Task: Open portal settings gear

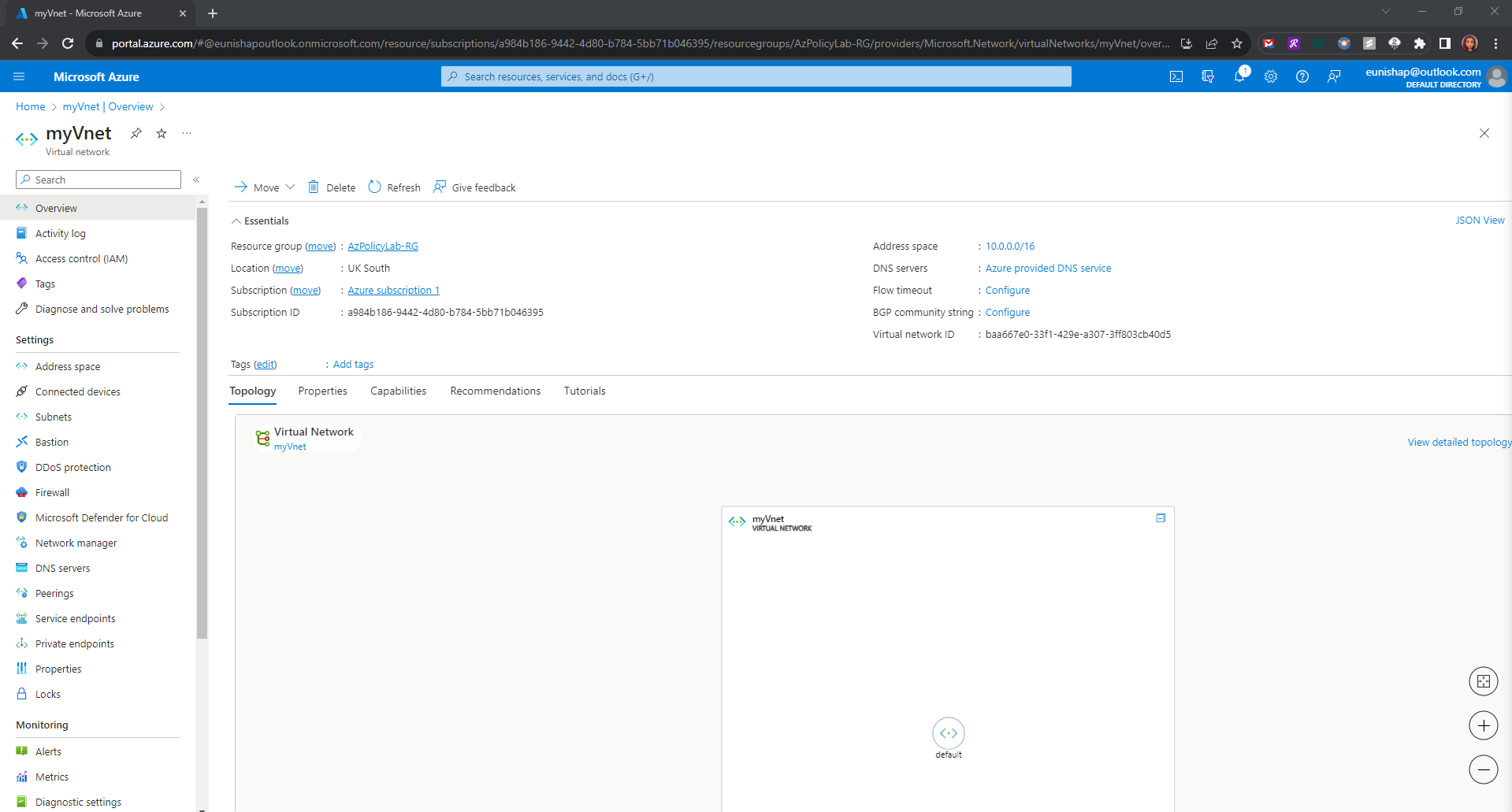Action: click(x=1271, y=76)
